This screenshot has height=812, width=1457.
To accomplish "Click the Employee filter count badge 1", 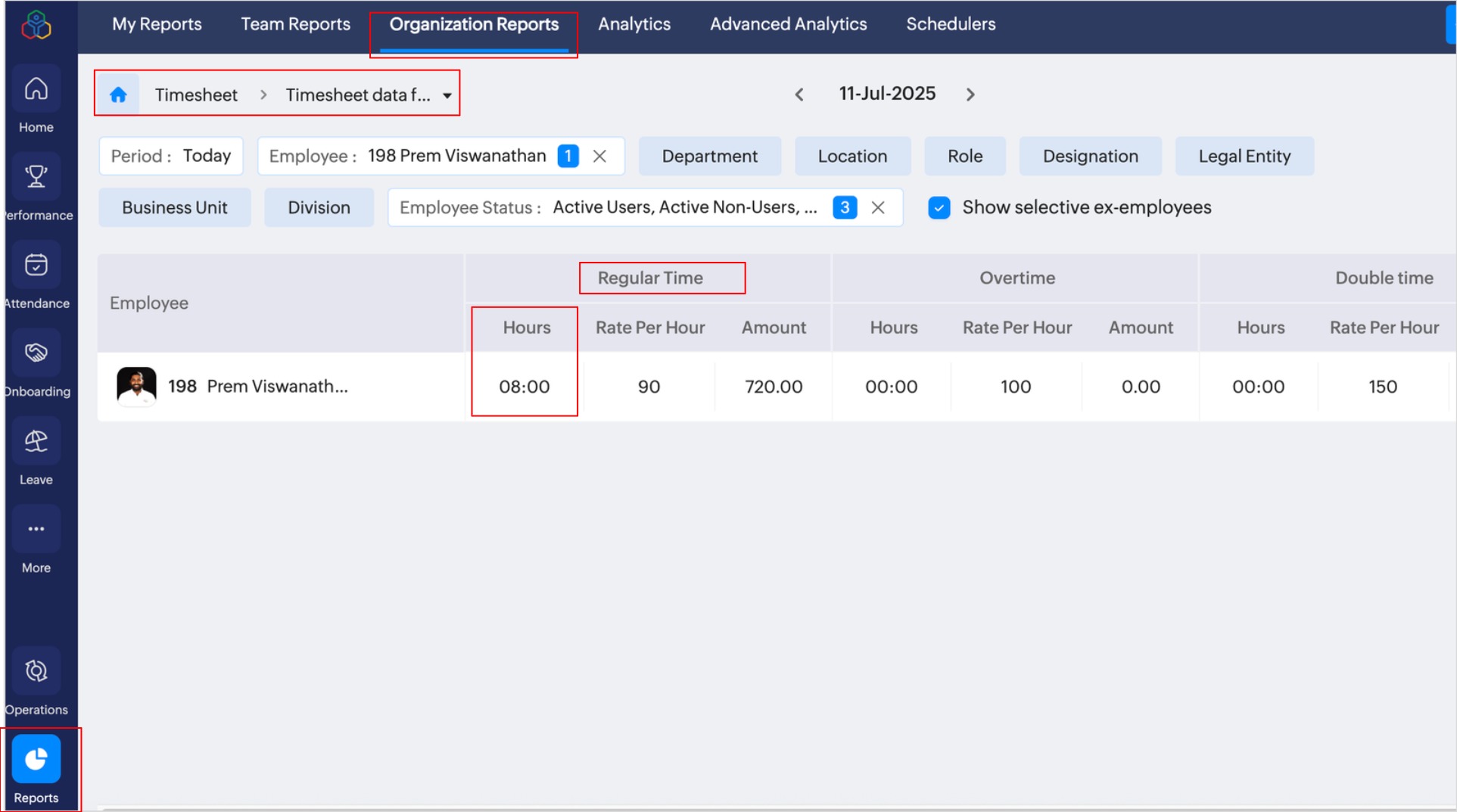I will pyautogui.click(x=568, y=156).
